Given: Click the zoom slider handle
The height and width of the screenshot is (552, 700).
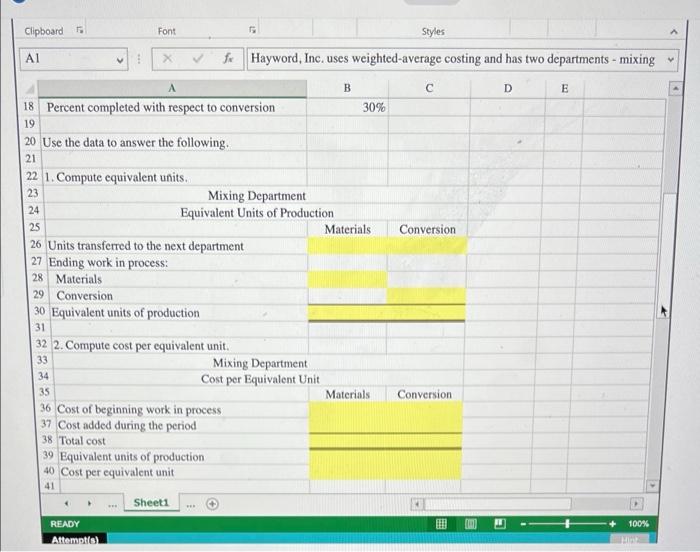Looking at the screenshot, I should coord(567,523).
